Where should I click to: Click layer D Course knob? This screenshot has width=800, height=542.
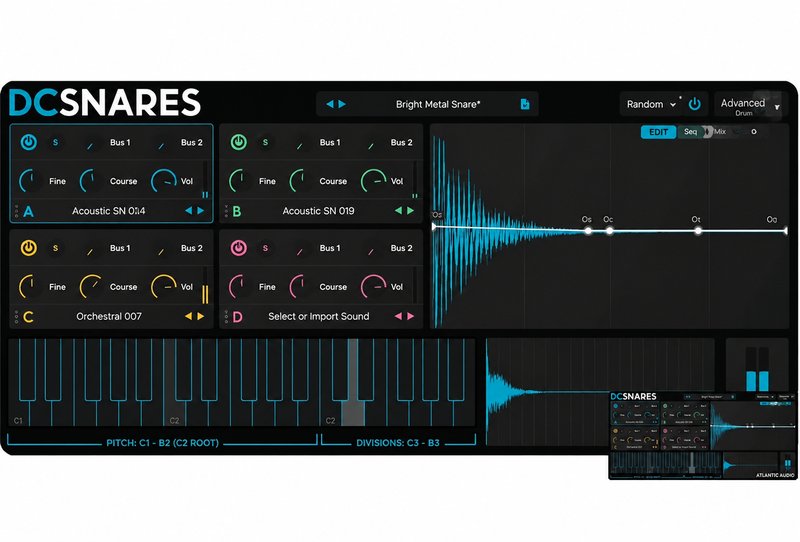click(301, 286)
